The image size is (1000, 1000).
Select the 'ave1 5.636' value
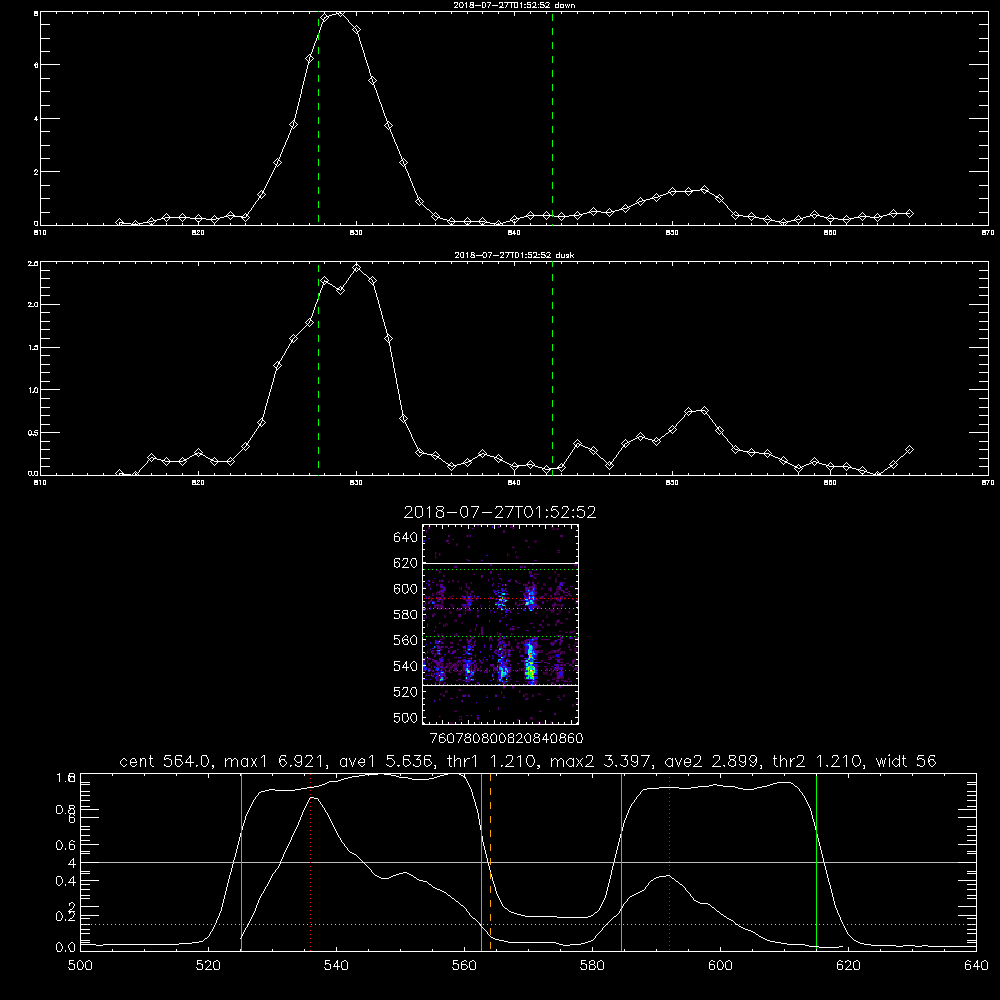coord(385,761)
